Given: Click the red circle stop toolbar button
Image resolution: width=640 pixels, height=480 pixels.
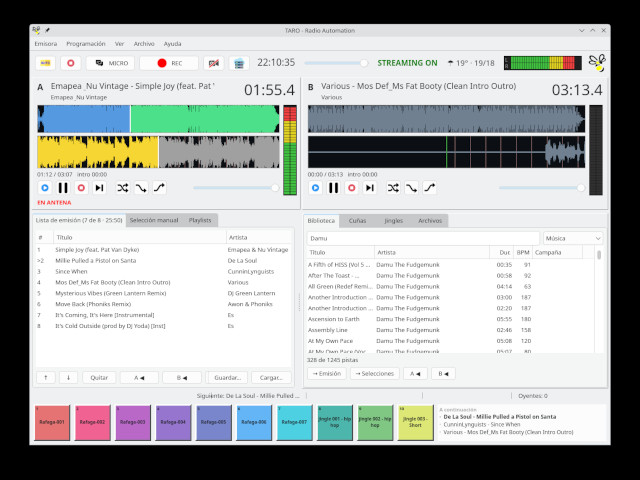Looking at the screenshot, I should [71, 63].
